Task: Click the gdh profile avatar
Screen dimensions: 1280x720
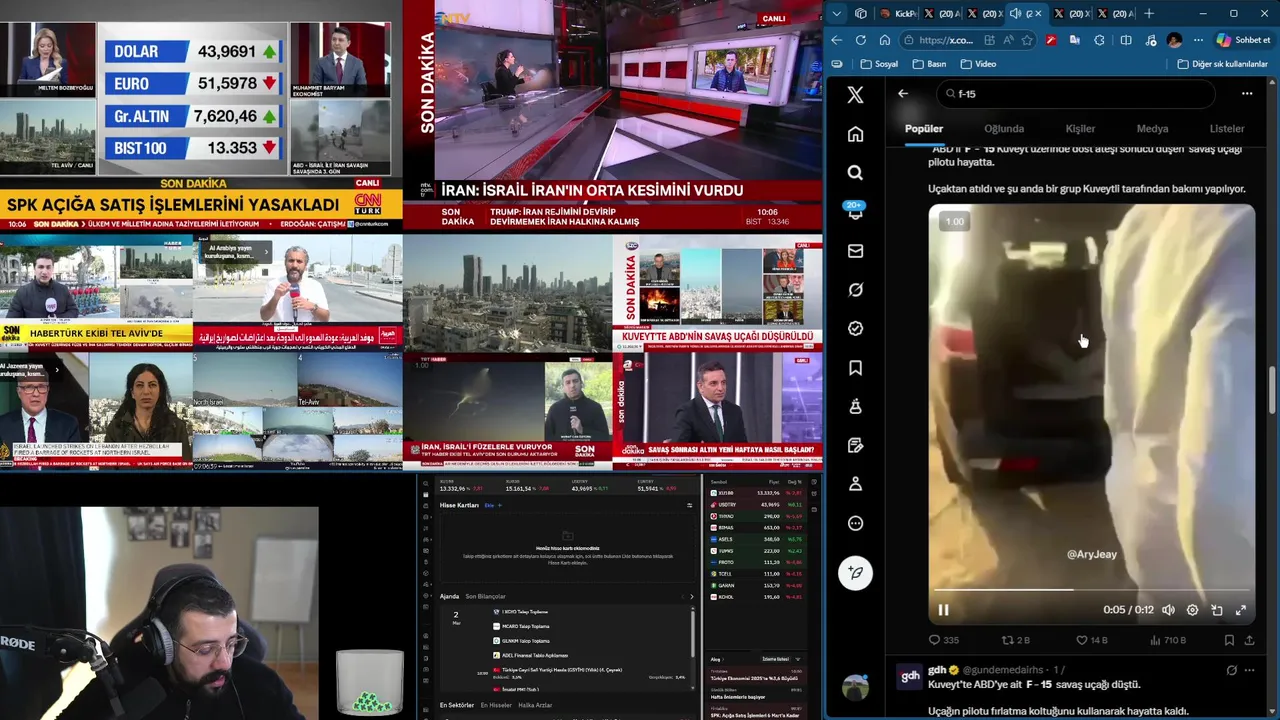Action: click(910, 677)
